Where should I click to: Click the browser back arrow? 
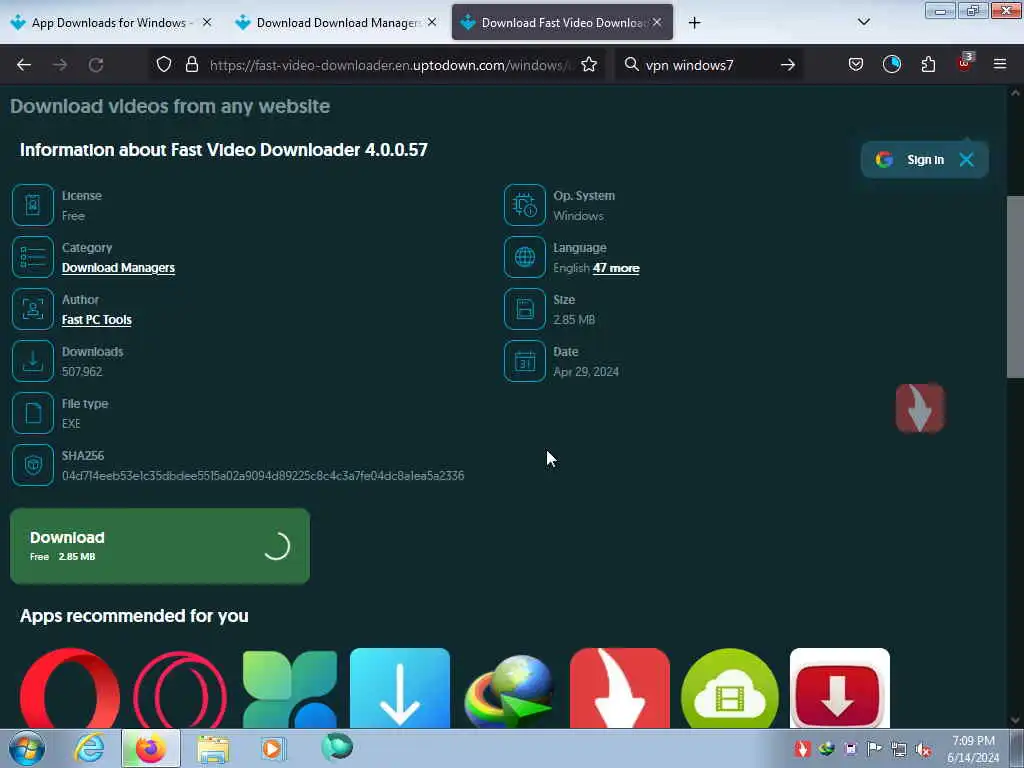point(24,65)
